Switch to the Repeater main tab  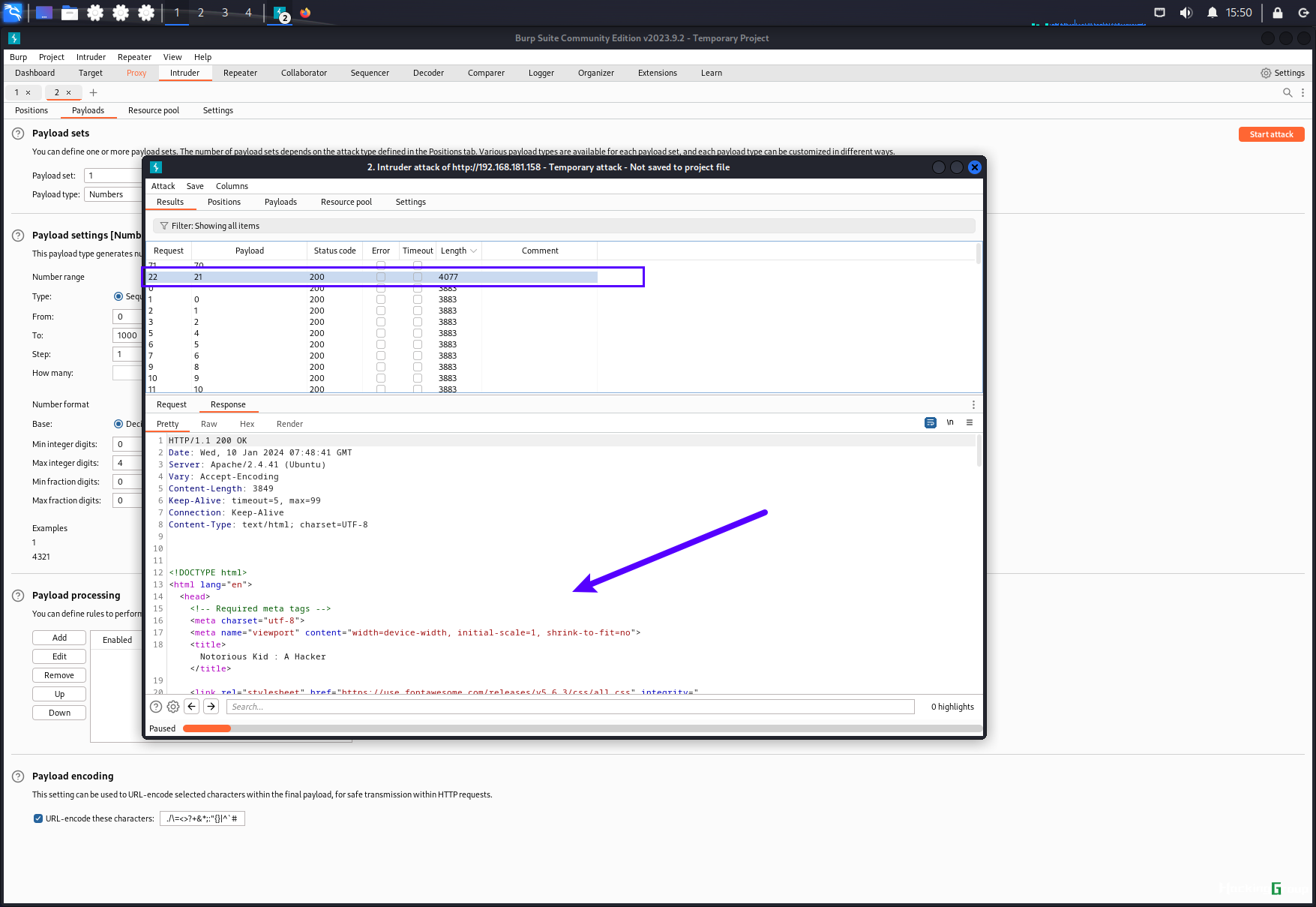[x=240, y=73]
